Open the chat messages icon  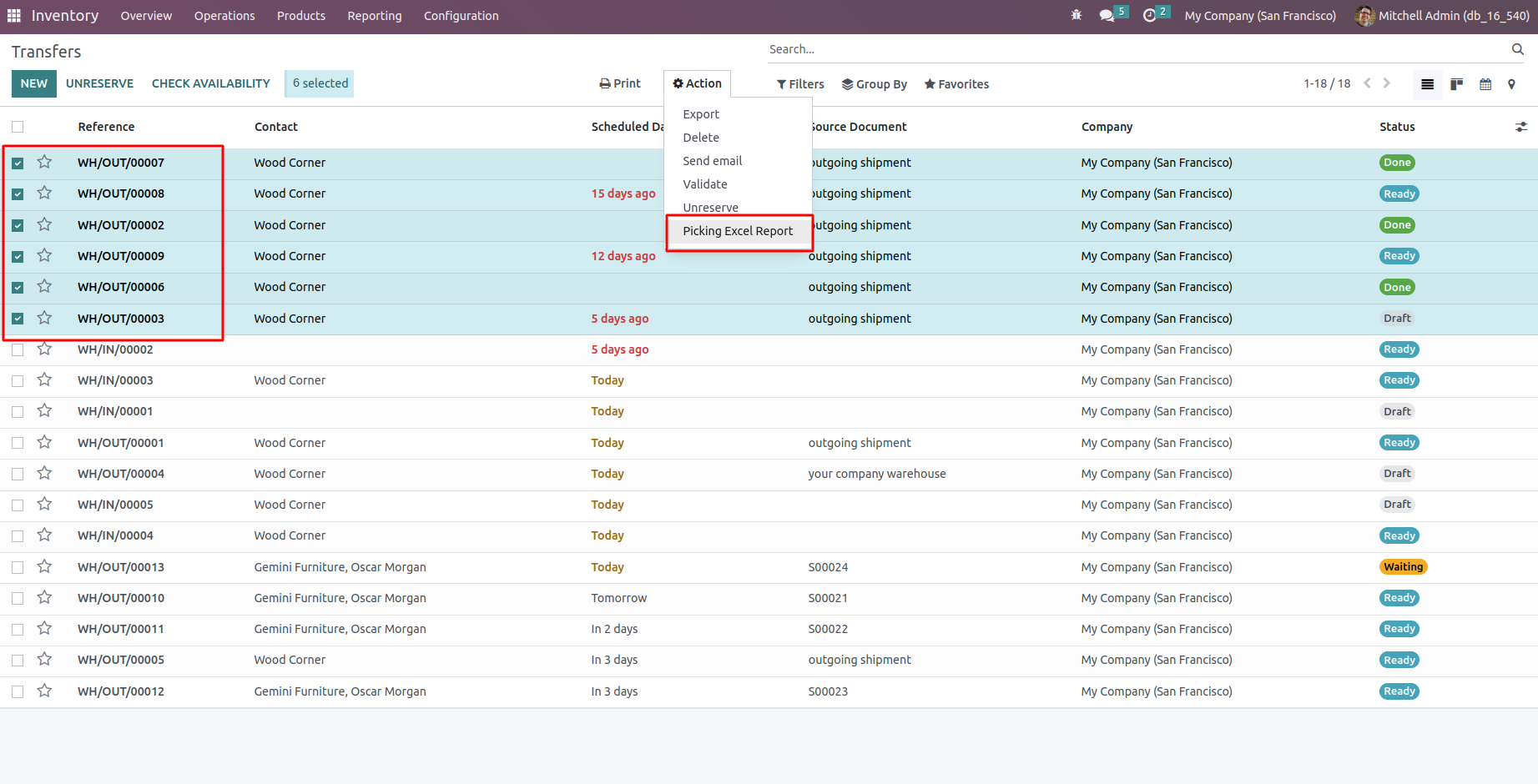[x=1107, y=16]
